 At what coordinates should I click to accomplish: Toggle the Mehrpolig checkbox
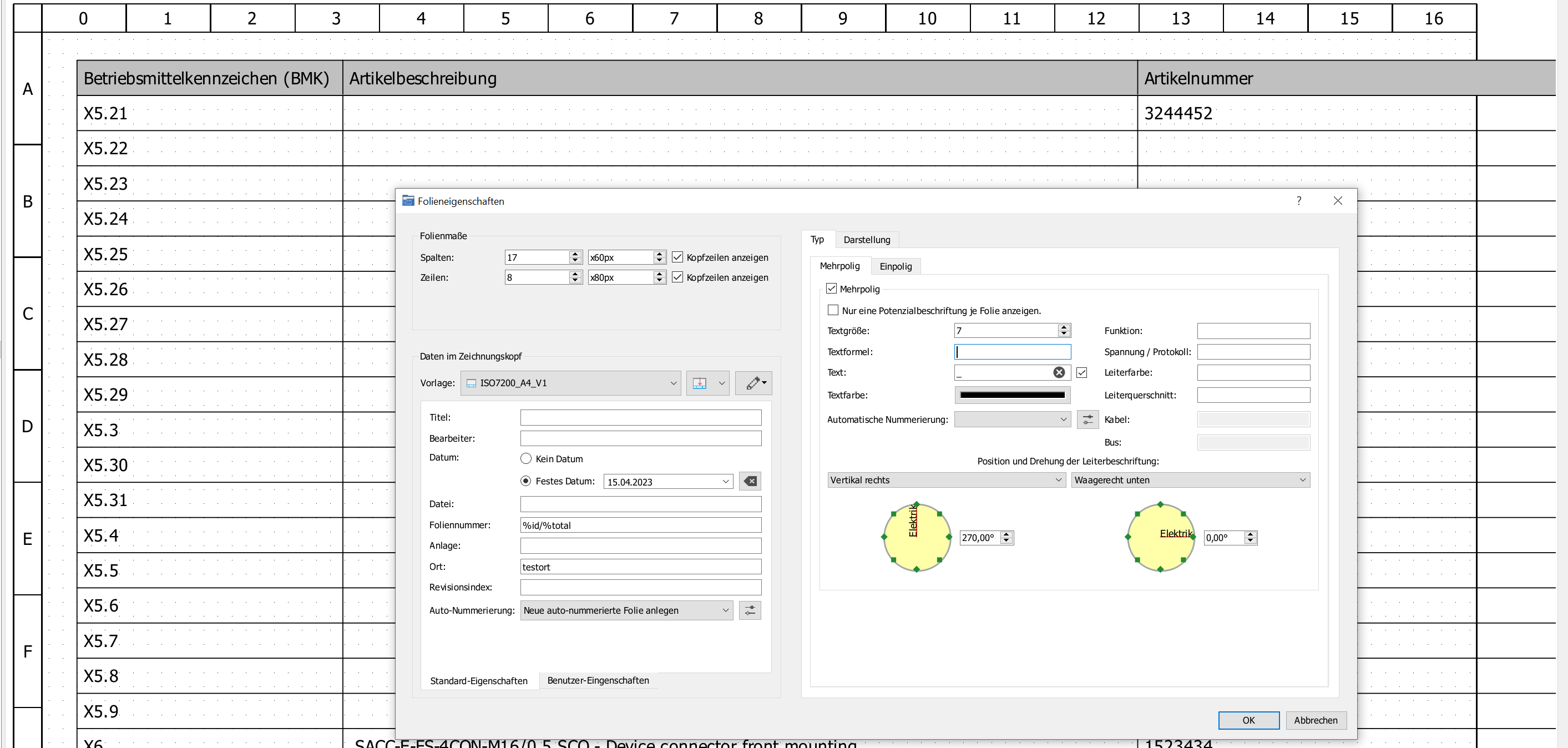(832, 289)
